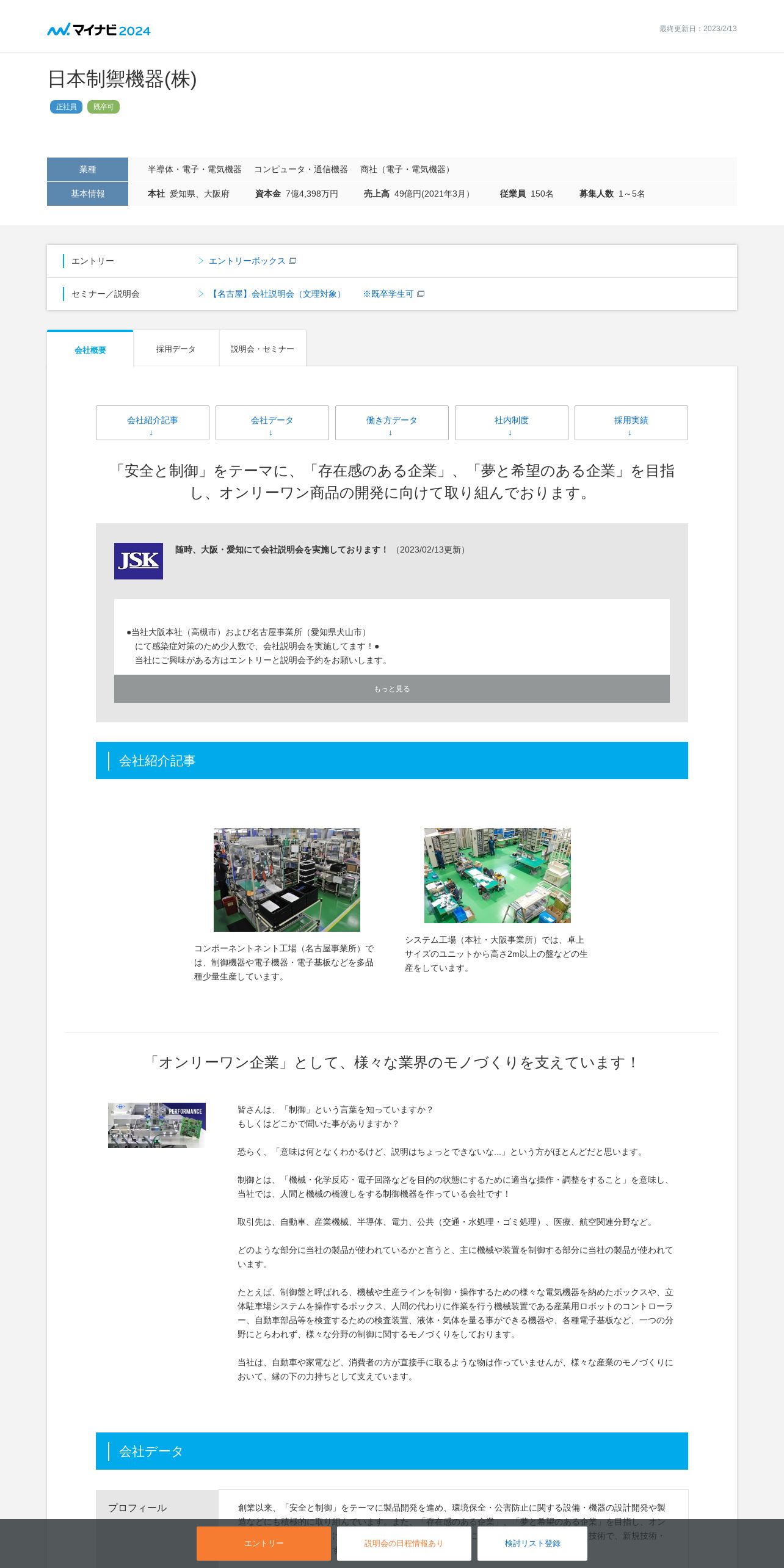Image resolution: width=784 pixels, height=1568 pixels.
Task: Open the エントリーボックス link
Action: coord(247,261)
